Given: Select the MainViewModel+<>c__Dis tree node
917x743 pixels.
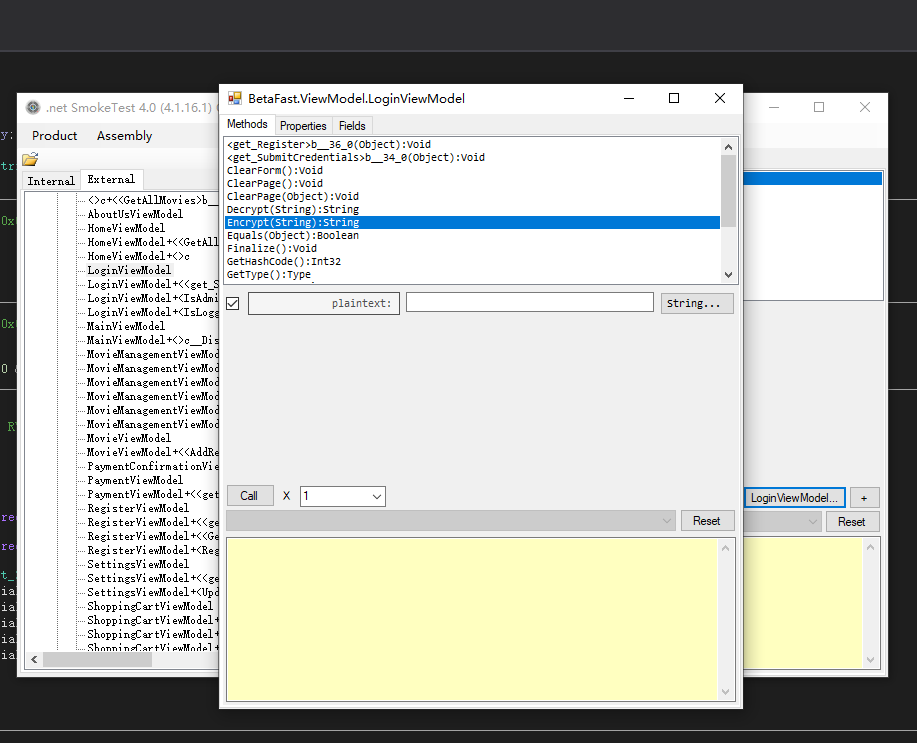Looking at the screenshot, I should point(153,340).
